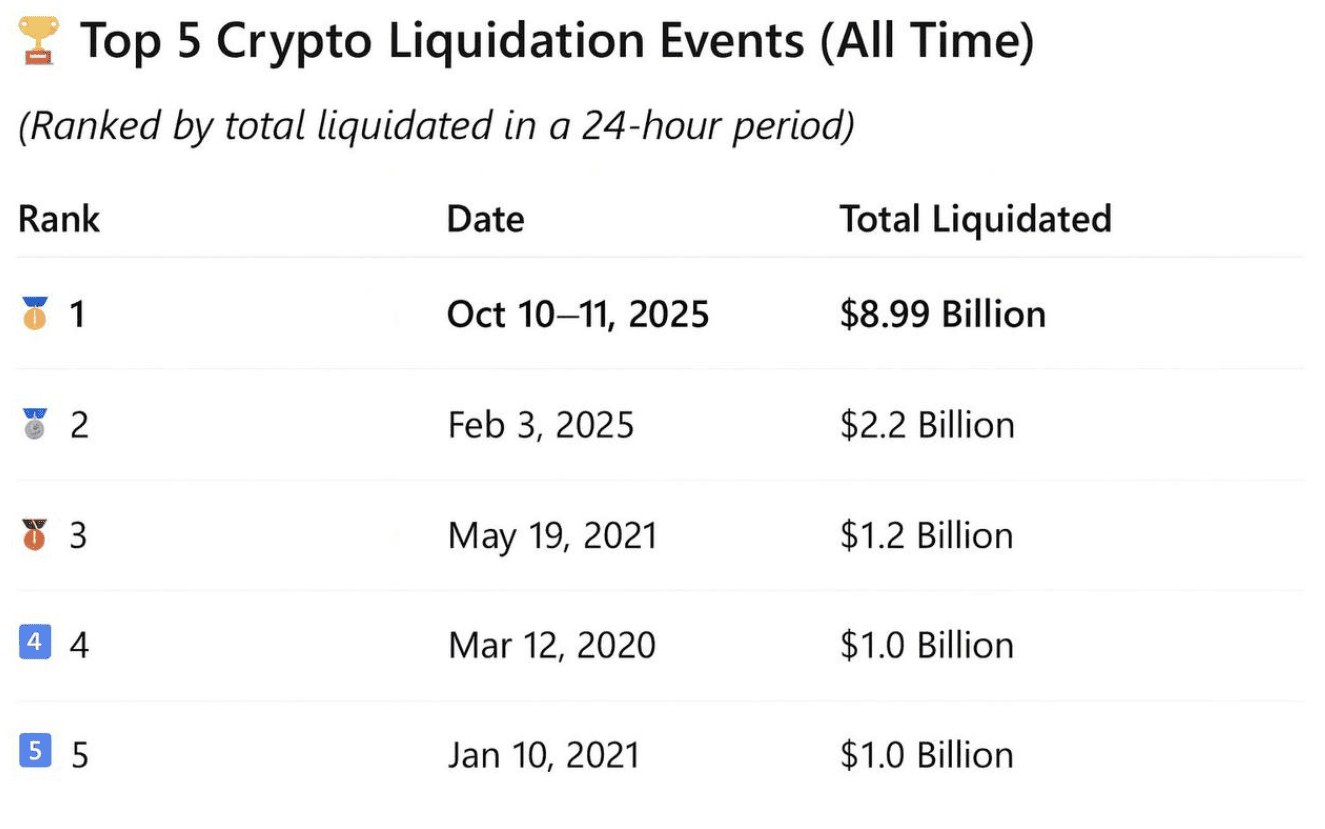Click the blue number 4 badge icon
Screen dimensions: 1325x829
[x=34, y=642]
